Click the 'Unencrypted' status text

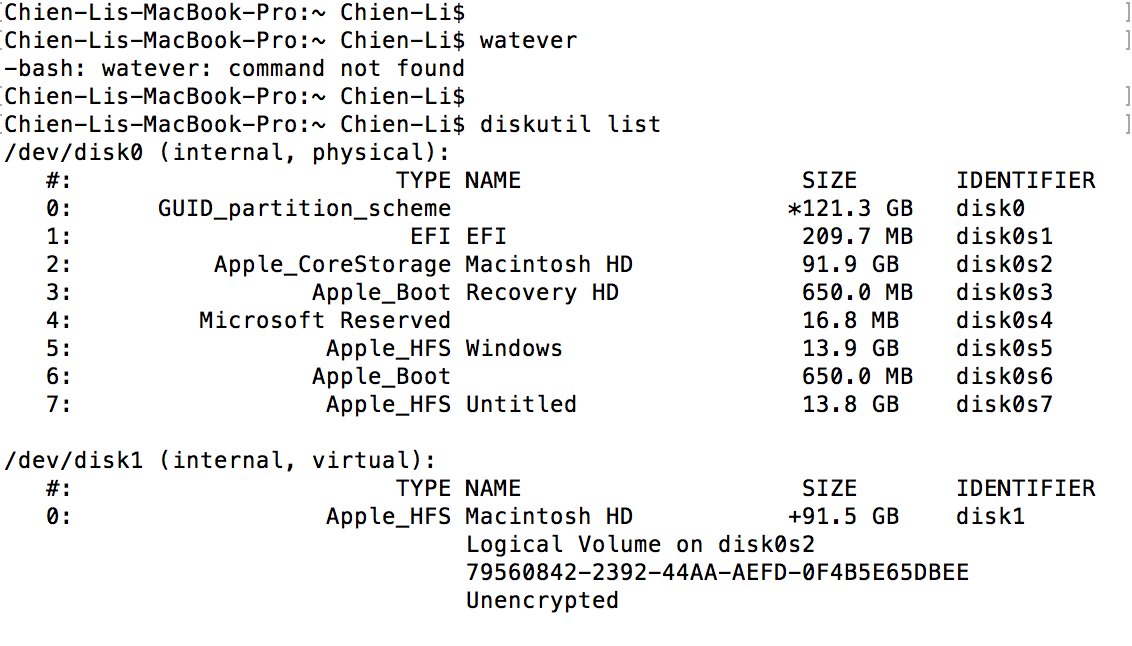coord(542,601)
